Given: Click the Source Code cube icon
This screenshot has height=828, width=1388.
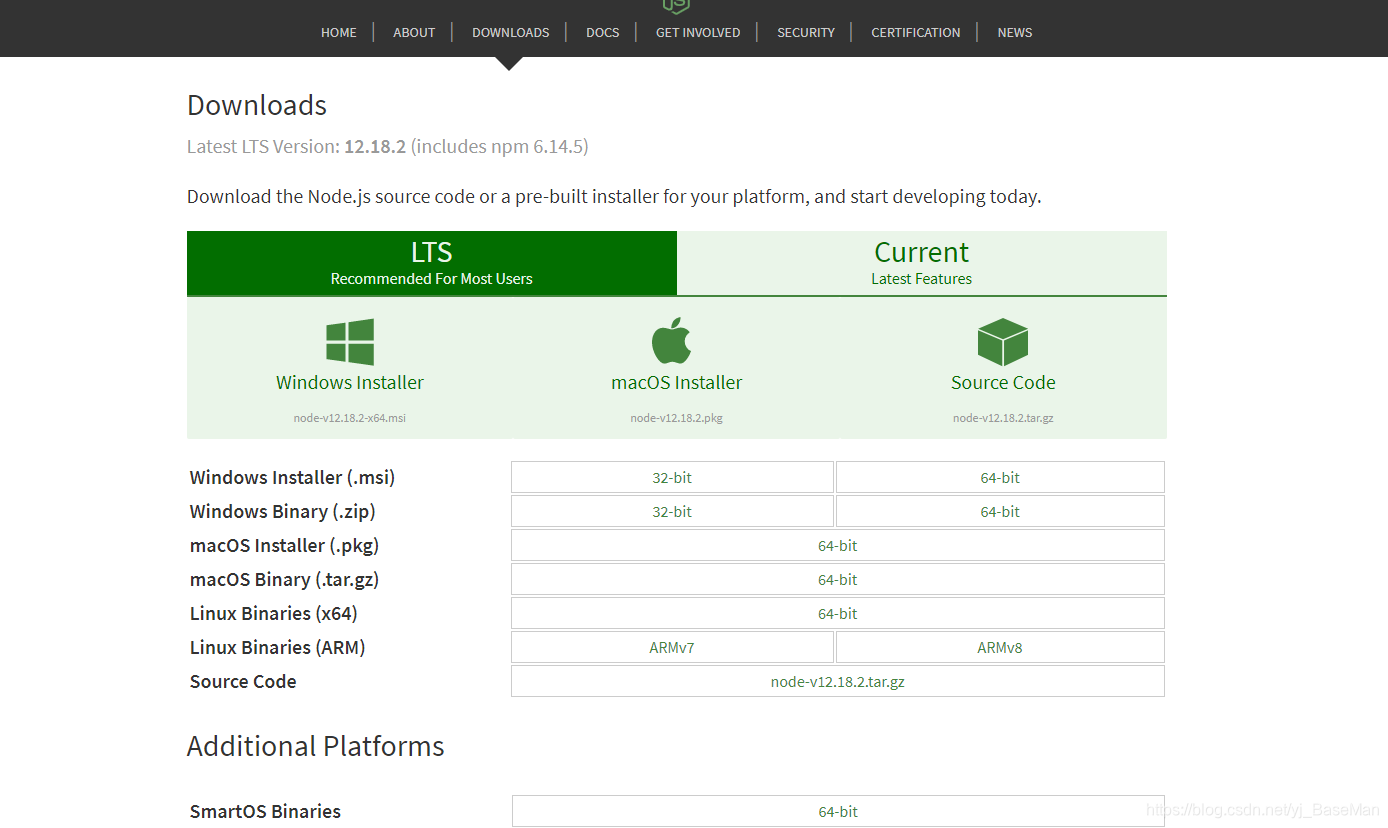Looking at the screenshot, I should click(x=1003, y=342).
